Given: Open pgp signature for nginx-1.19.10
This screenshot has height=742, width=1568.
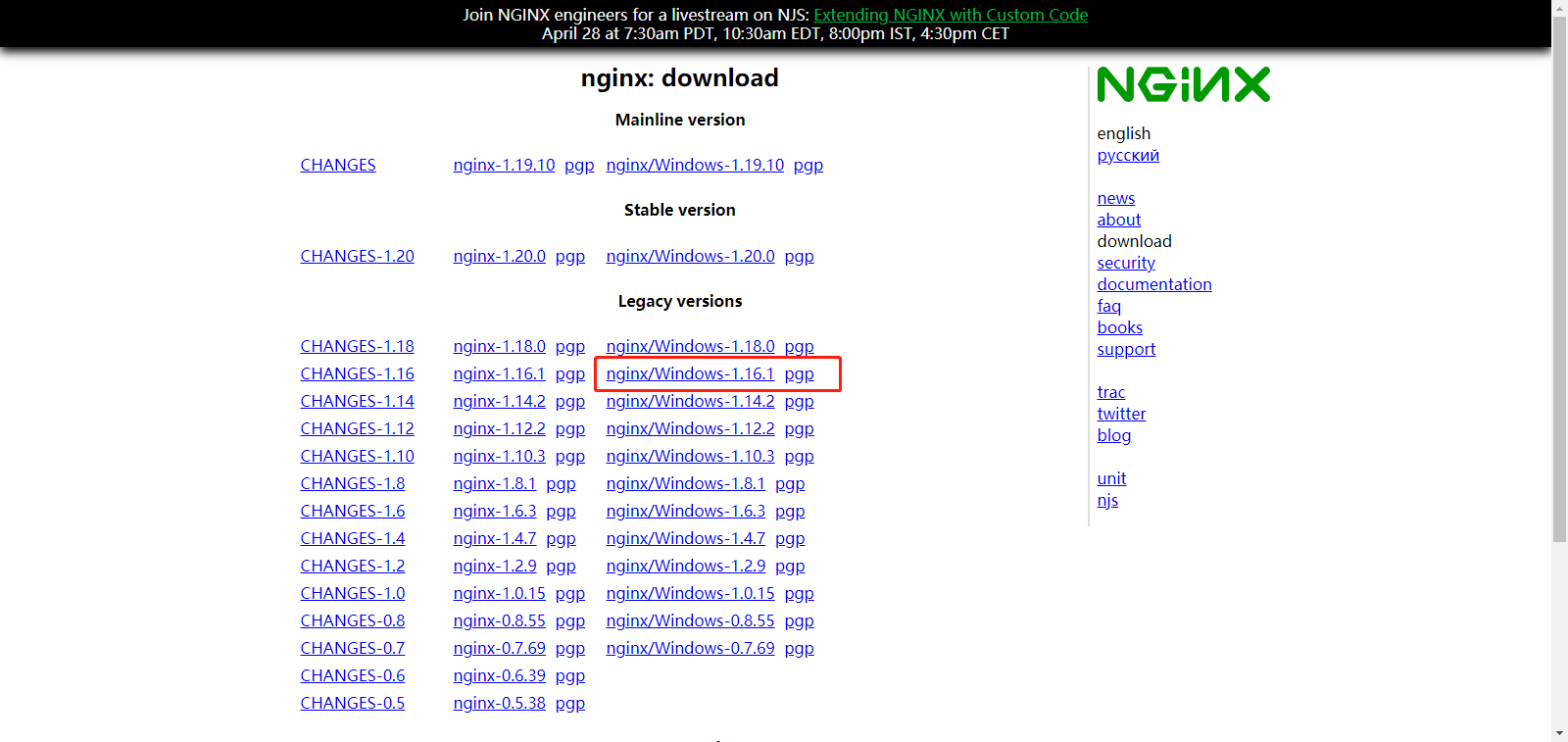Looking at the screenshot, I should pos(579,165).
